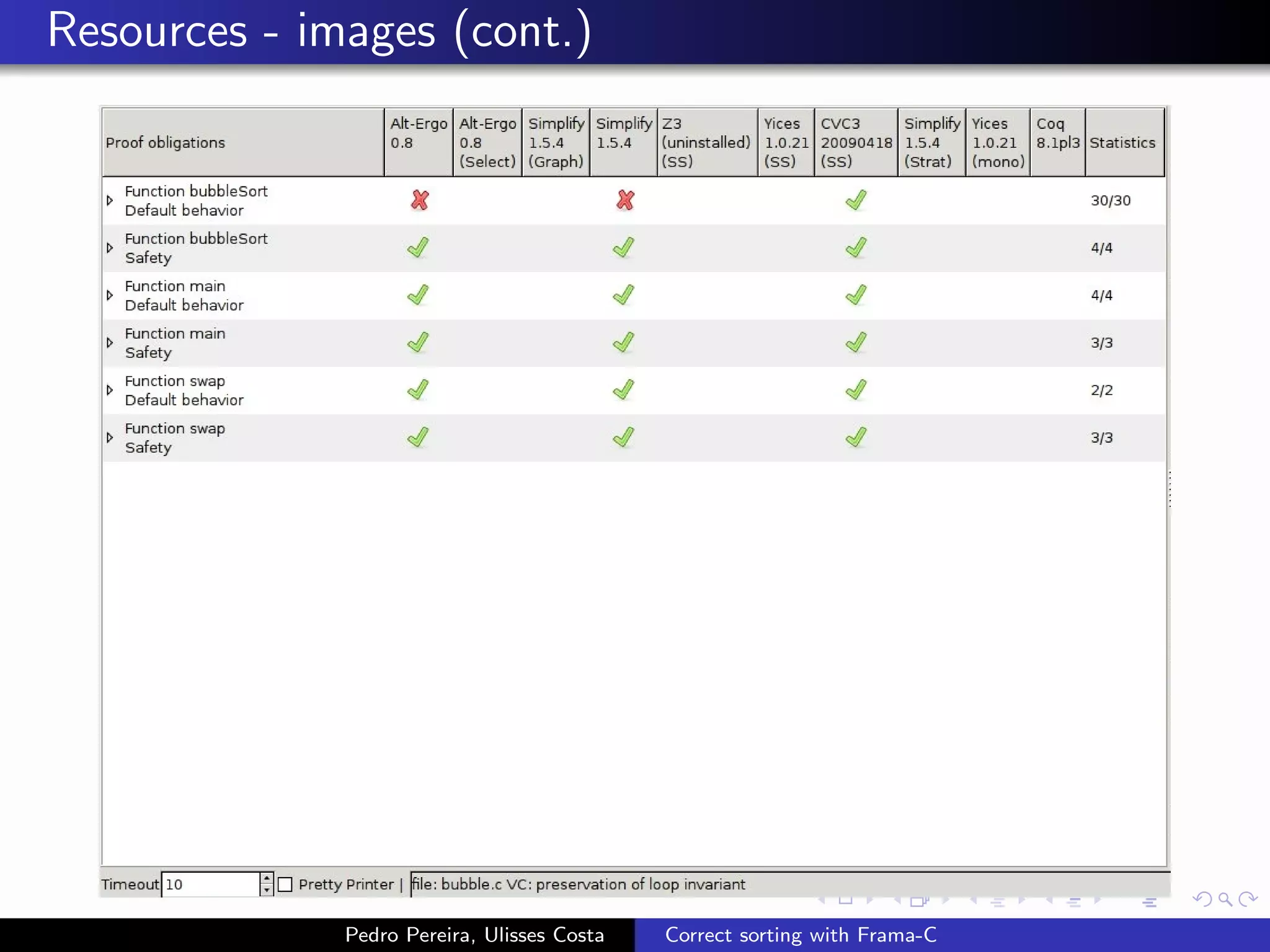The image size is (1270, 952).
Task: Decrease timeout with stepper down arrow
Action: 267,890
